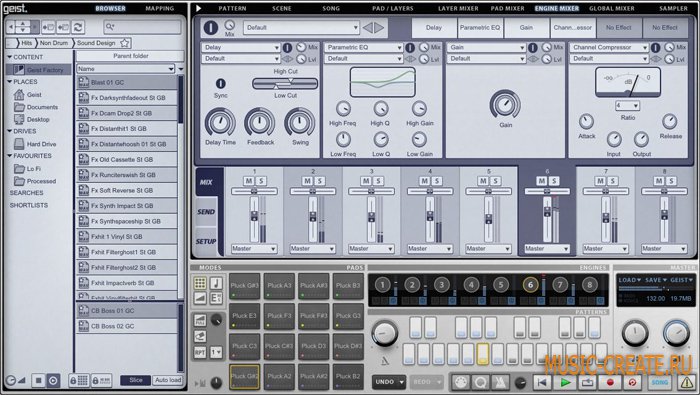Select the pad grid mode icon
700x395 pixels.
click(x=200, y=283)
